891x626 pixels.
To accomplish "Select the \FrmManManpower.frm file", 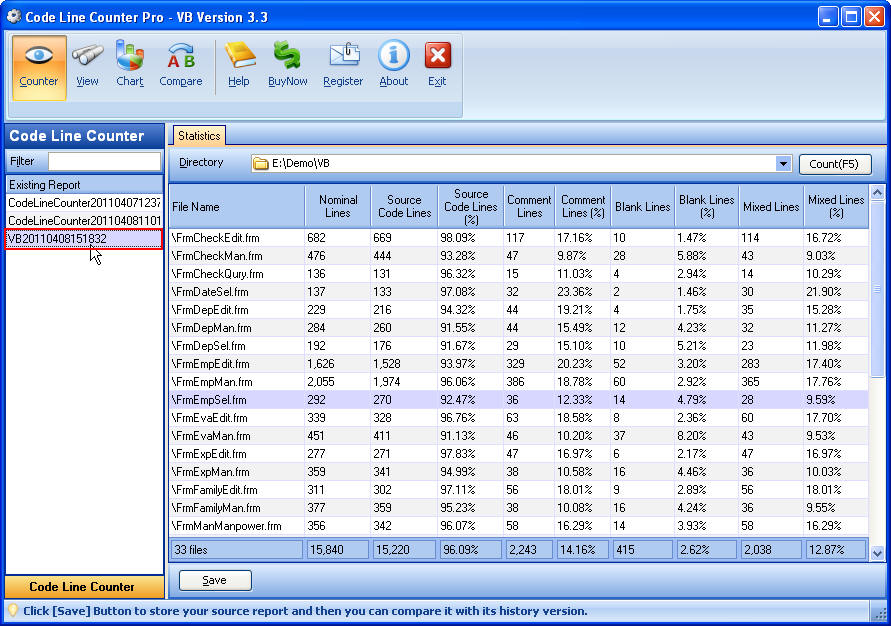I will click(x=519, y=526).
